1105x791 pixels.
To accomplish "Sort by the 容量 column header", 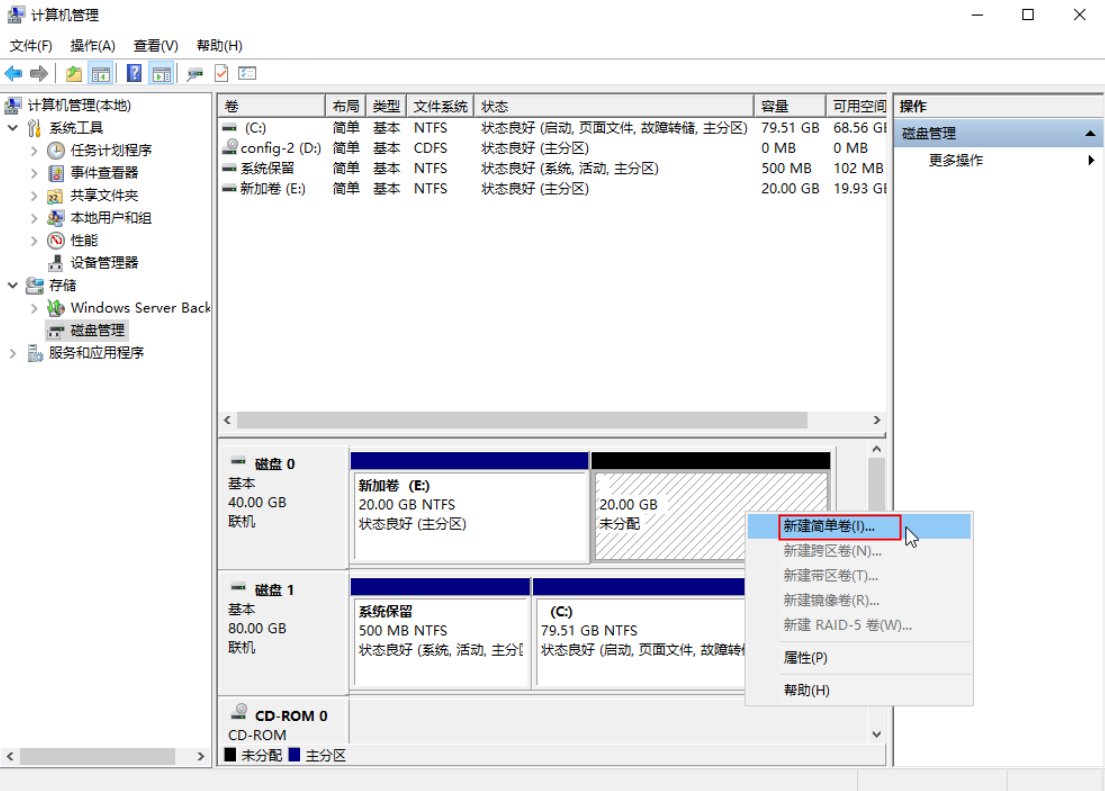I will click(790, 106).
